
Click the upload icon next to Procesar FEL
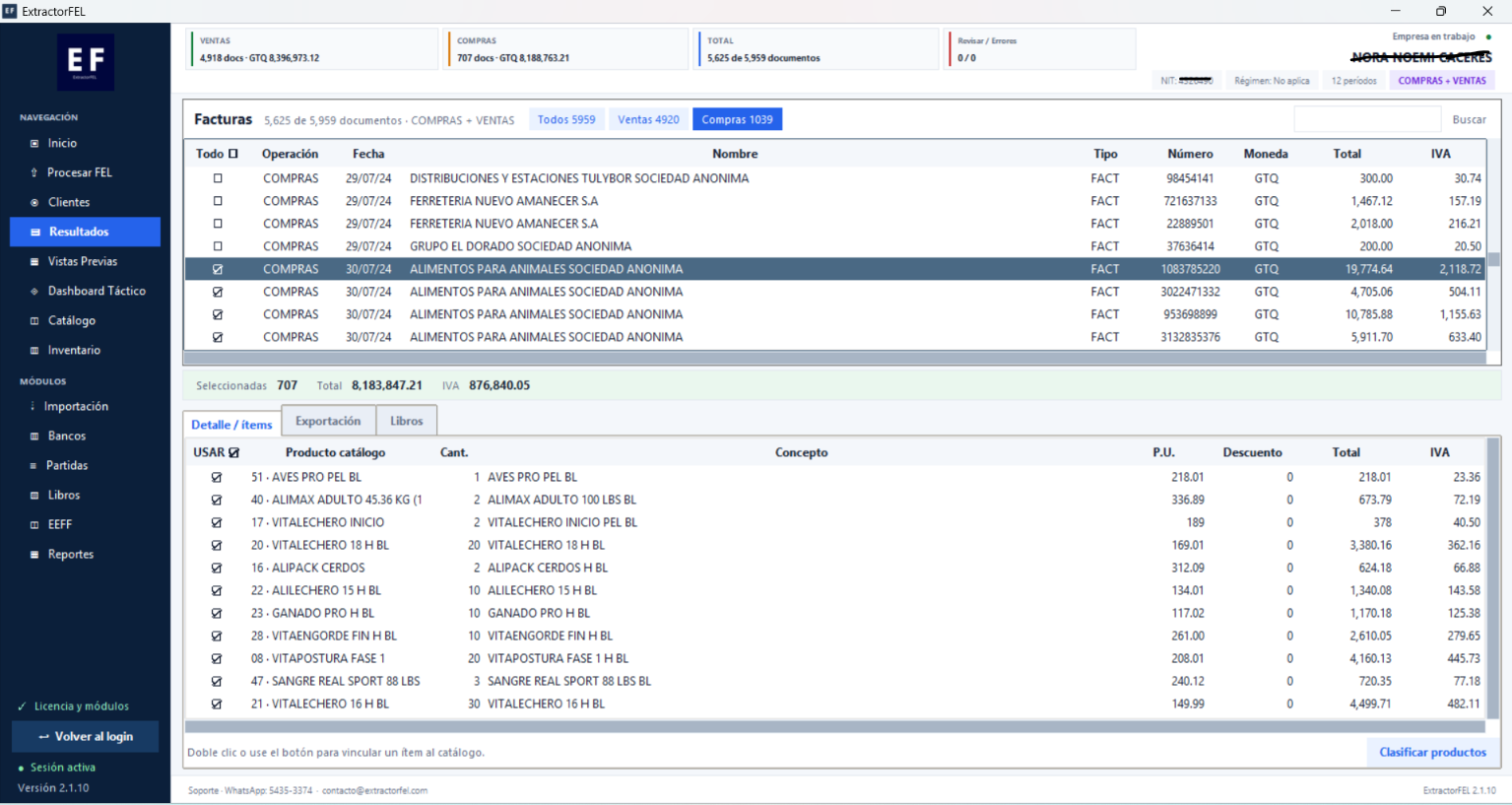(34, 173)
